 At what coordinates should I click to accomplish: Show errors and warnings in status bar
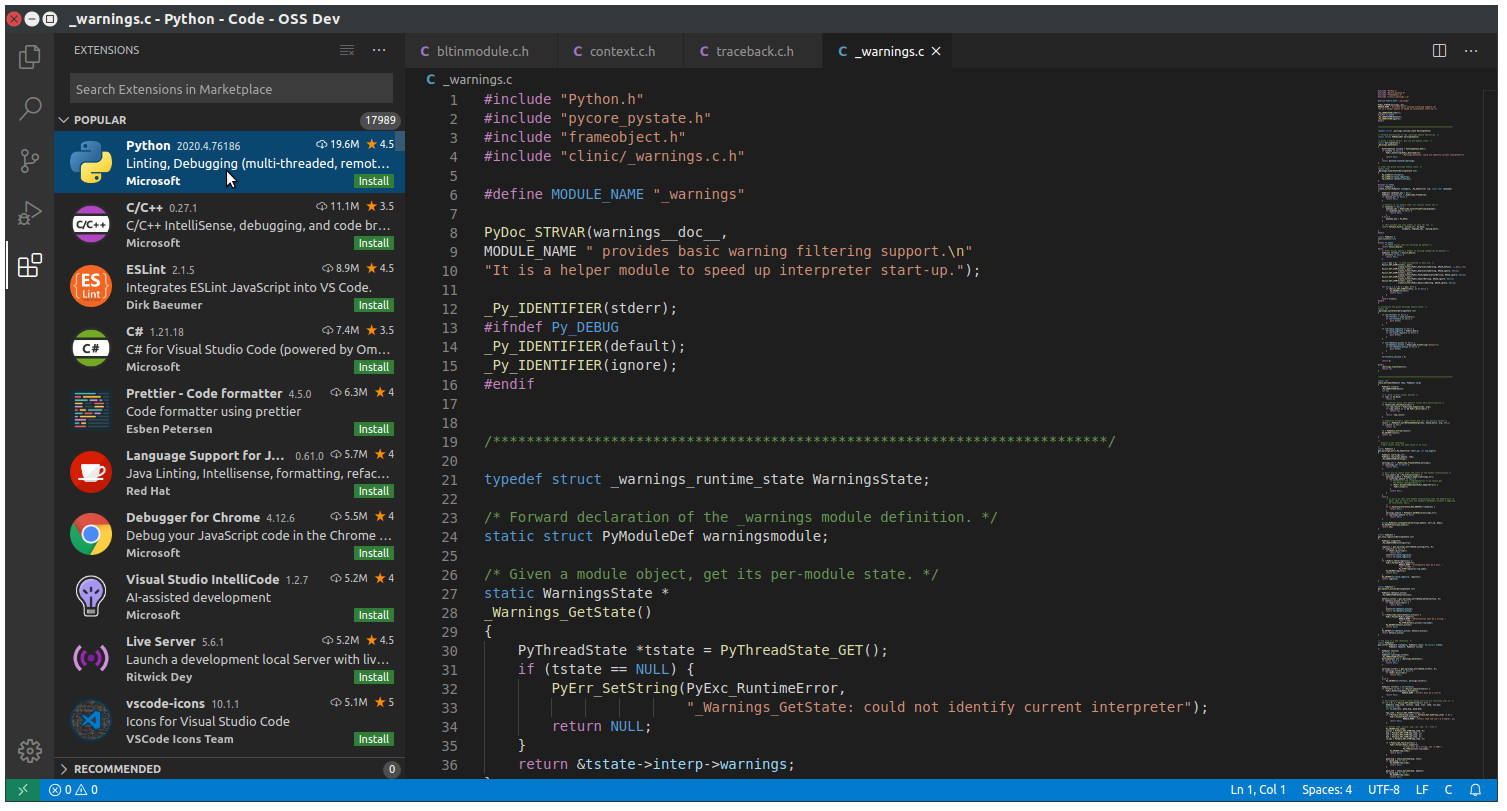tap(74, 790)
